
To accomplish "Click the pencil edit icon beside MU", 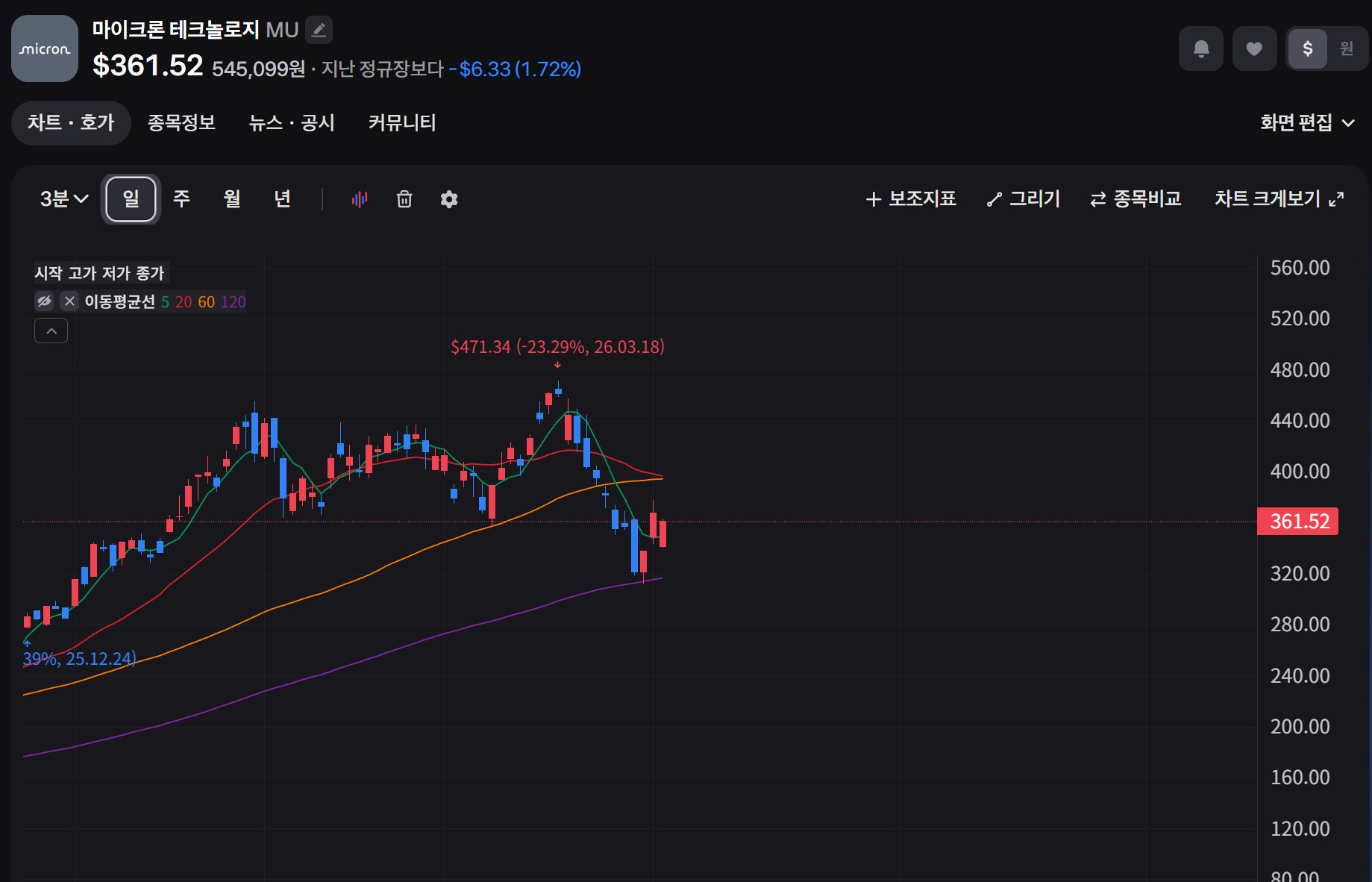I will tap(319, 30).
